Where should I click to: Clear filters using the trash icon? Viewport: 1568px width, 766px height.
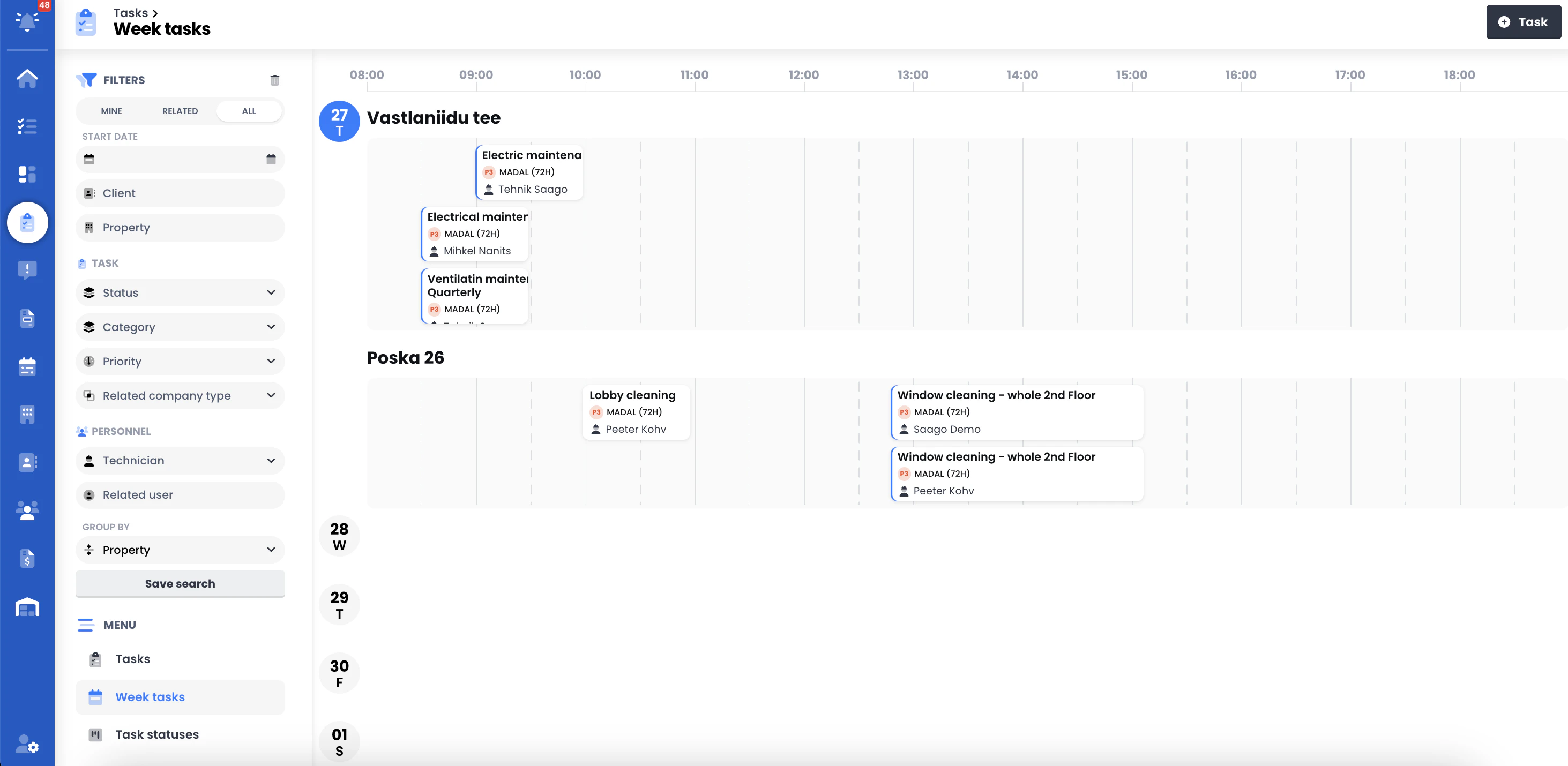(275, 80)
